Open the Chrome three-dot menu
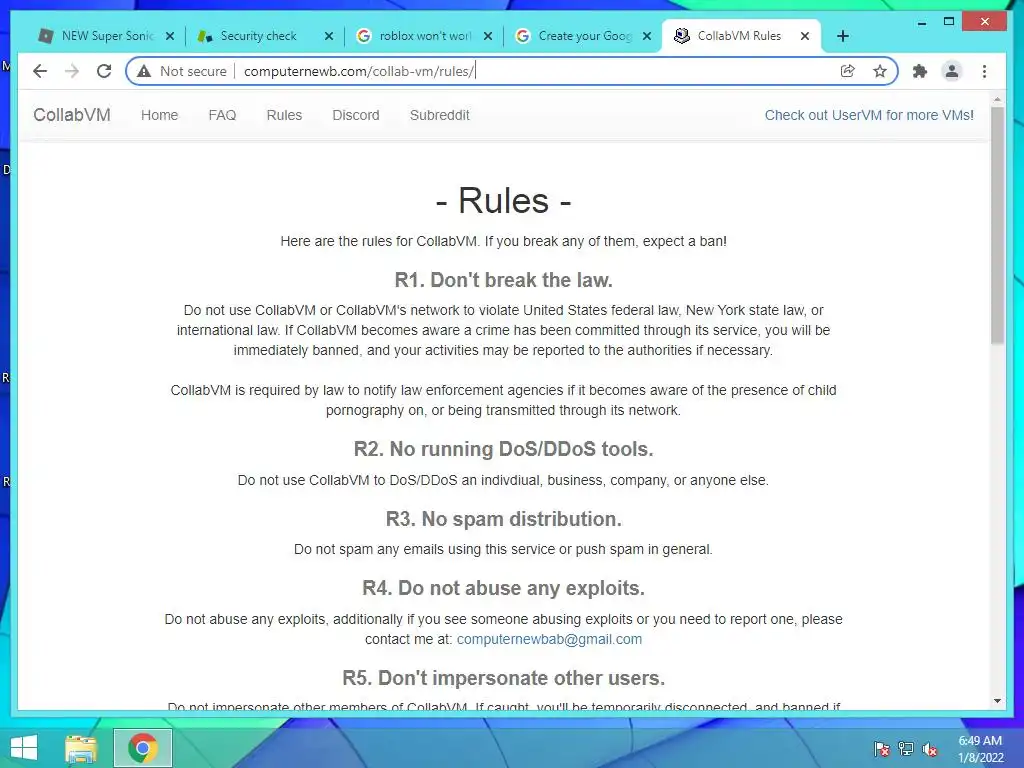Image resolution: width=1024 pixels, height=768 pixels. 984,71
